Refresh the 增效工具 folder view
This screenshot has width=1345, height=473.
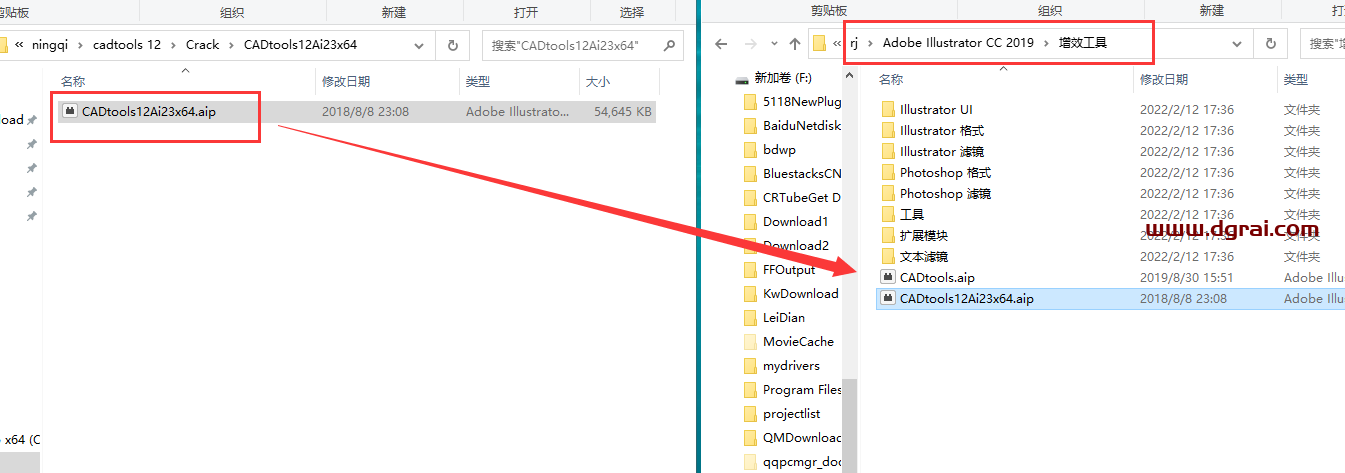[1270, 44]
